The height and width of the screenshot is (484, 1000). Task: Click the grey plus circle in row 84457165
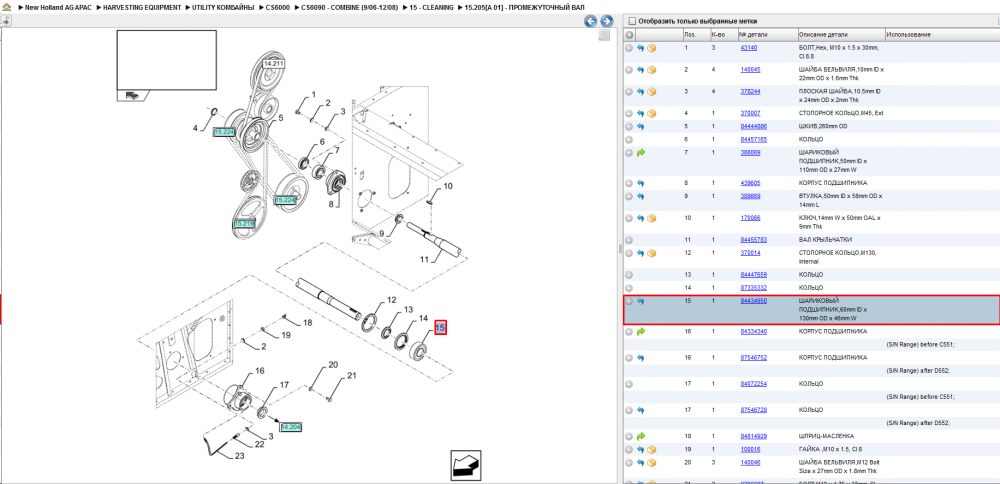pos(629,139)
